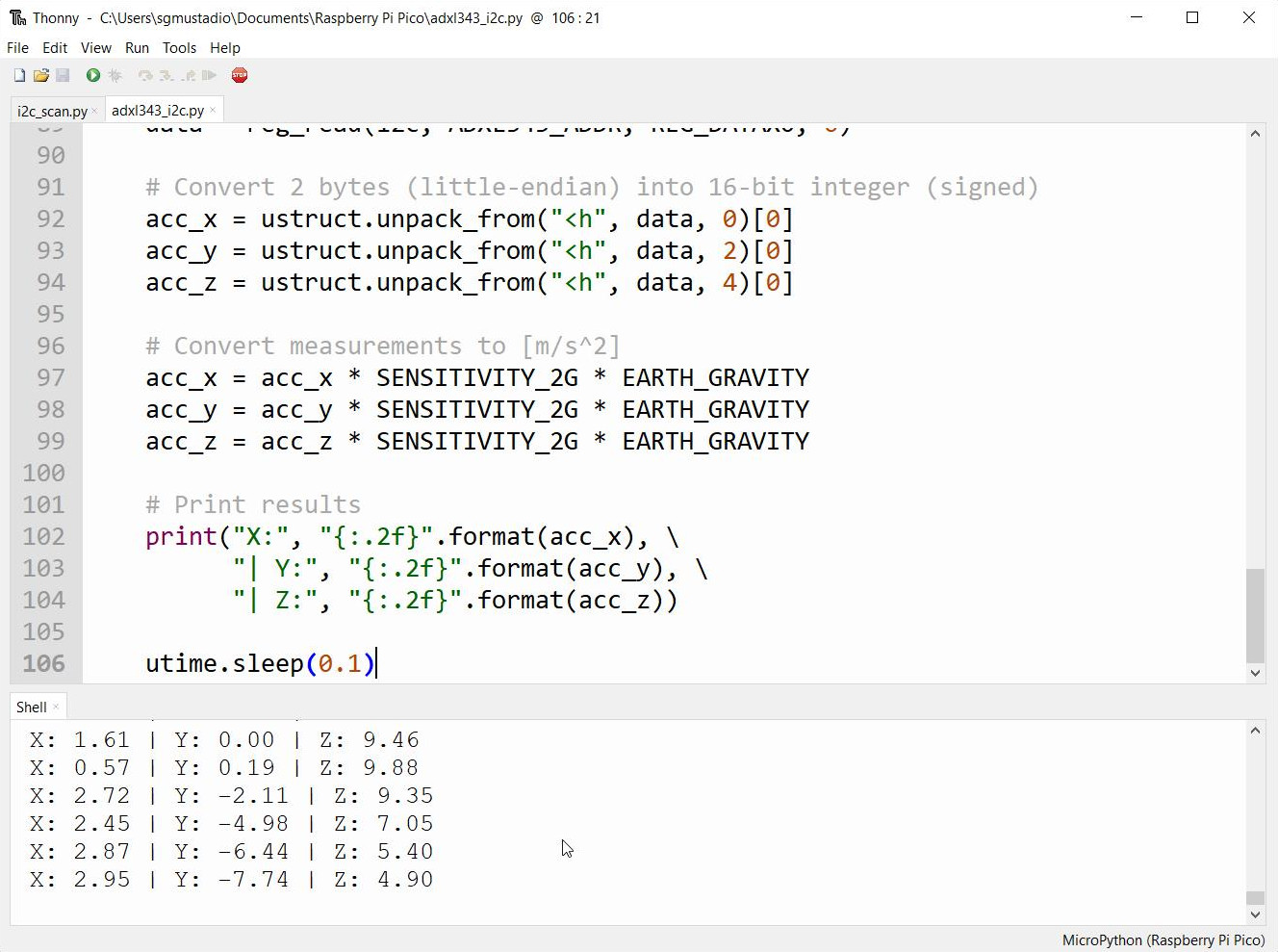This screenshot has width=1278, height=952.
Task: Open the Tools menu
Action: click(x=179, y=48)
